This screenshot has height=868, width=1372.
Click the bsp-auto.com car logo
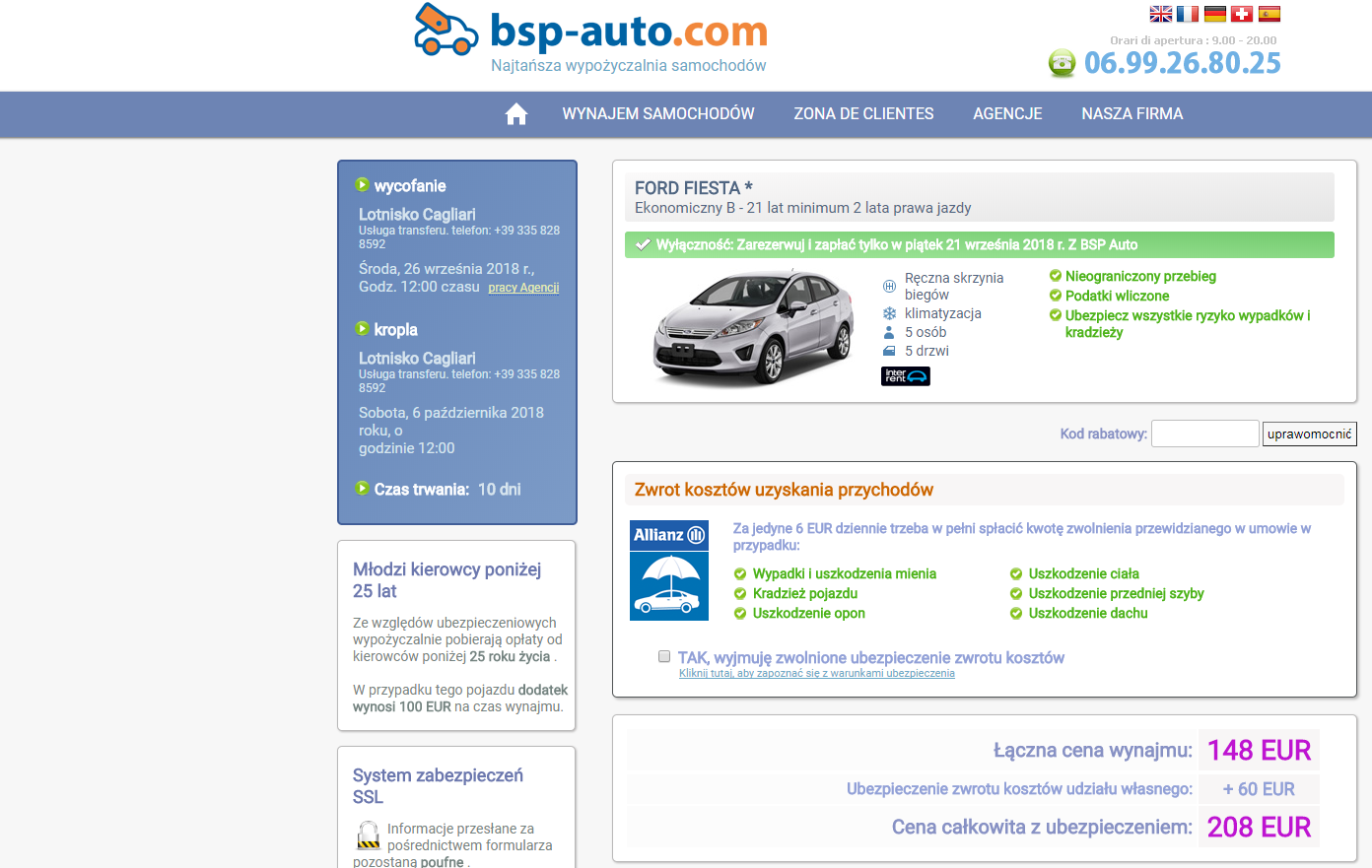[446, 30]
